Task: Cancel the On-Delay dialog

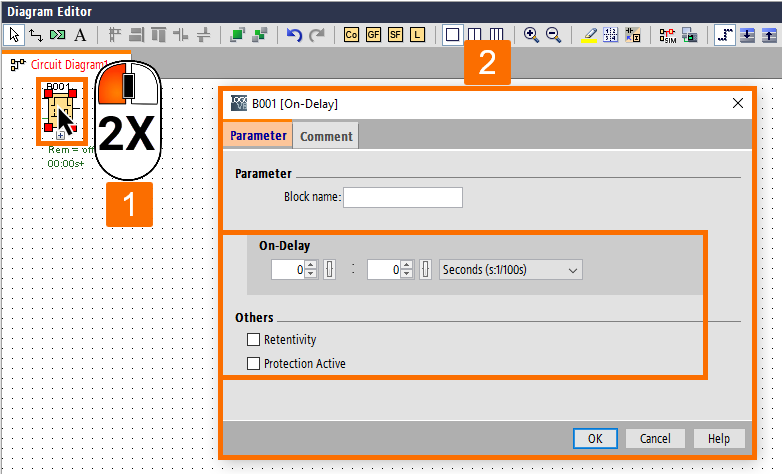Action: coord(655,438)
